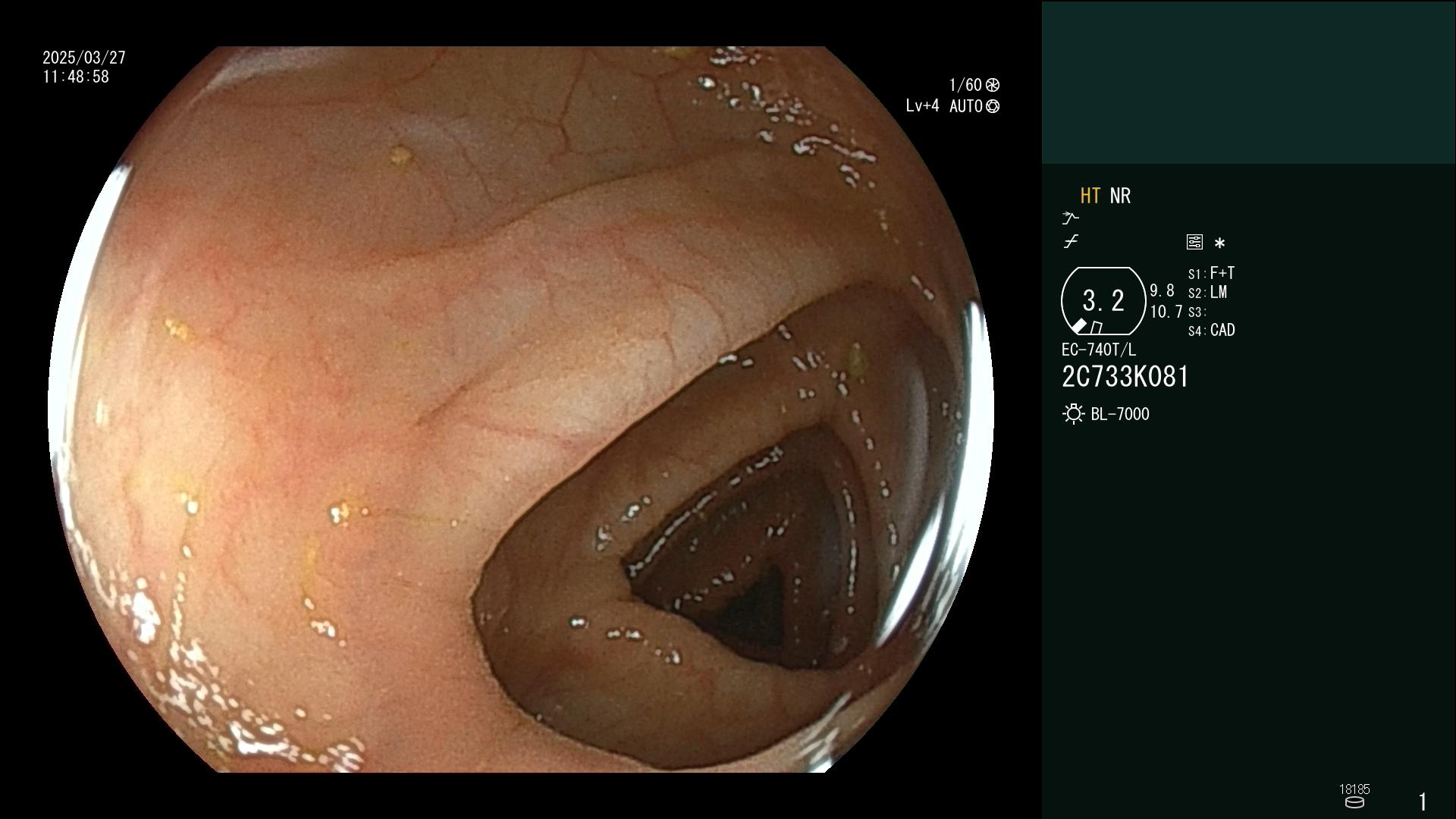Select the yellow HT indicator

click(1090, 196)
